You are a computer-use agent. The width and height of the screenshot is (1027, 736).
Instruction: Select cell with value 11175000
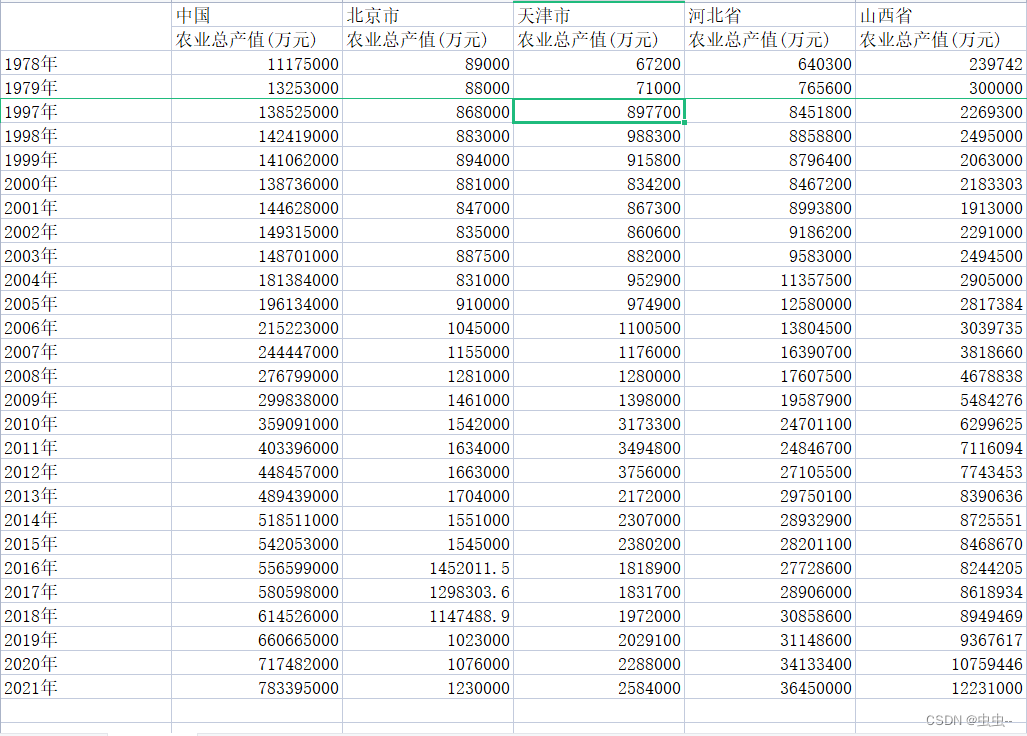257,64
